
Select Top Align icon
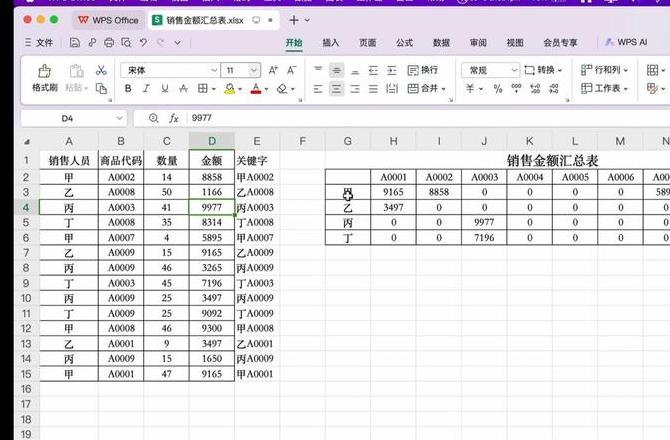(318, 70)
